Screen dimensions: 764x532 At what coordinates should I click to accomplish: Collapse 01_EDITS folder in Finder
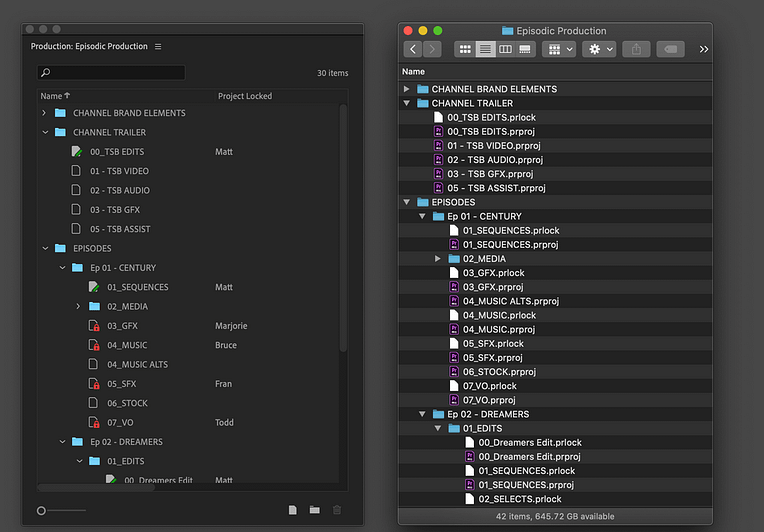[438, 428]
